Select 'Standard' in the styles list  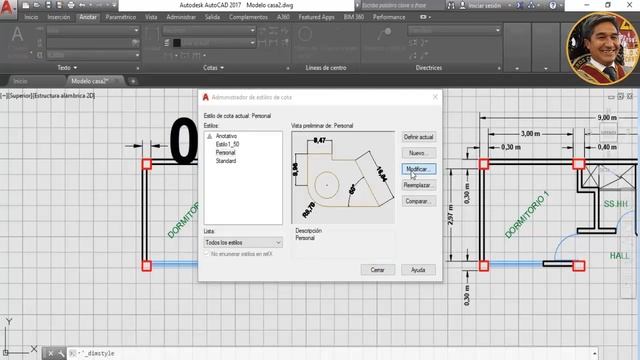[x=226, y=161]
